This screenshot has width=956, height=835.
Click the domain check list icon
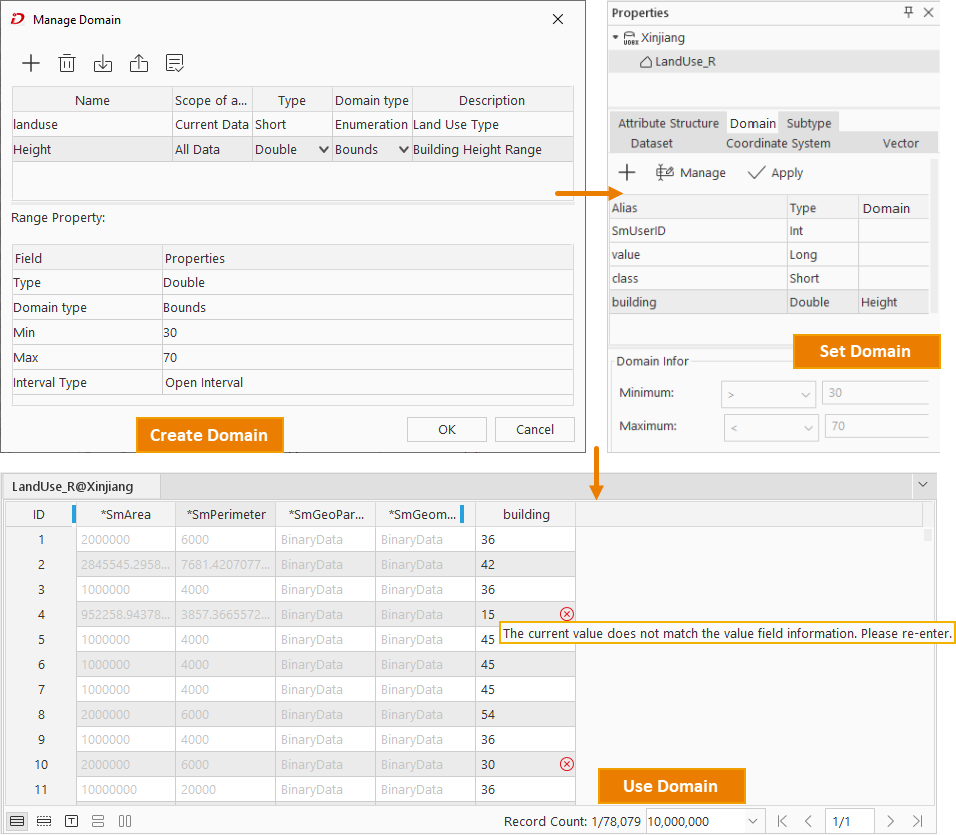click(175, 63)
